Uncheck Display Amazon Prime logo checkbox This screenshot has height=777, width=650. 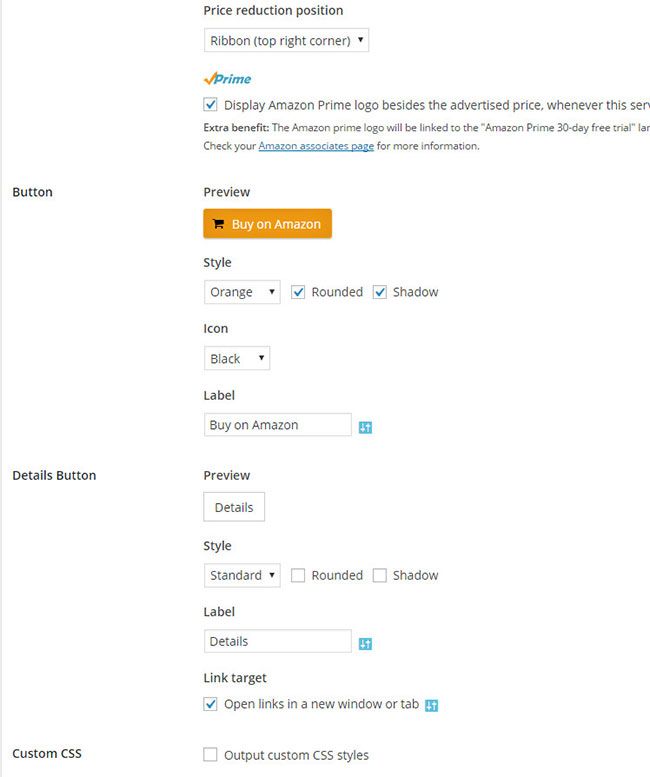pos(210,104)
